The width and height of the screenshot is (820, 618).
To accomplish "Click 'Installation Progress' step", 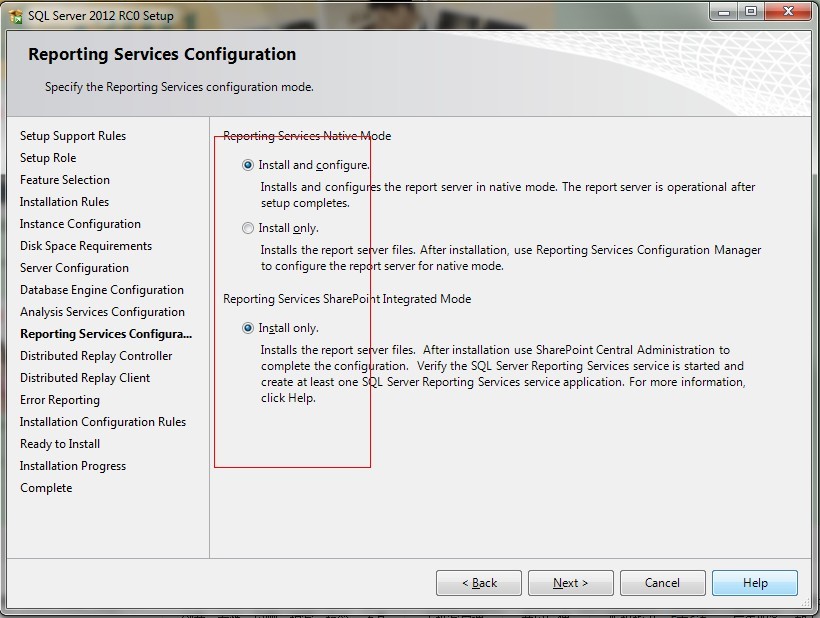I will (73, 466).
